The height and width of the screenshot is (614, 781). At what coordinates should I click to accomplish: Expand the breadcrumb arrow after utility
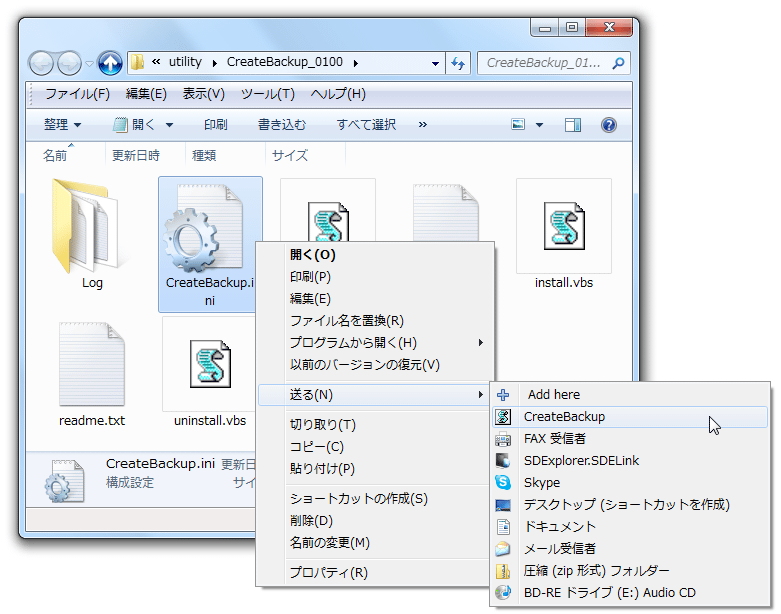point(215,63)
